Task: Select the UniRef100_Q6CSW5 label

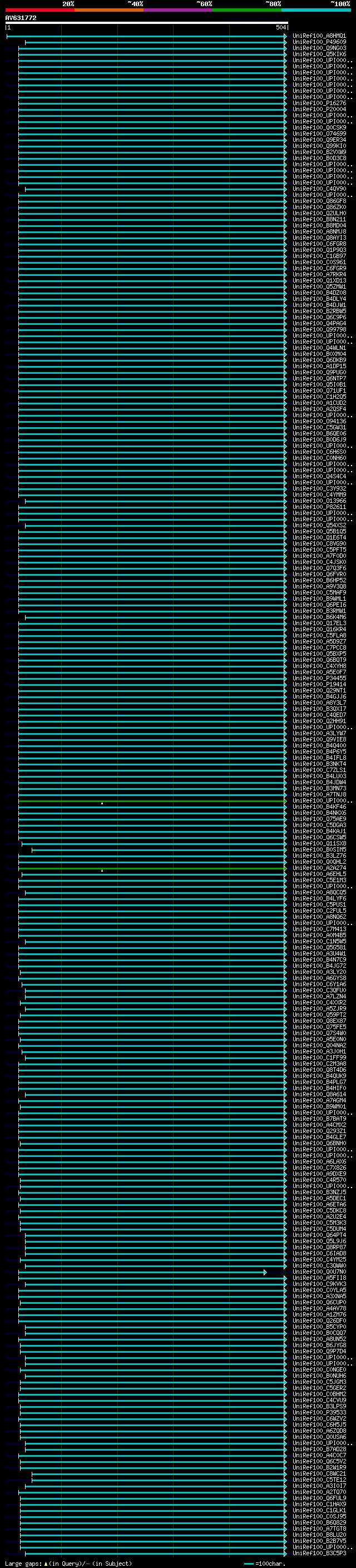Action: (x=319, y=837)
